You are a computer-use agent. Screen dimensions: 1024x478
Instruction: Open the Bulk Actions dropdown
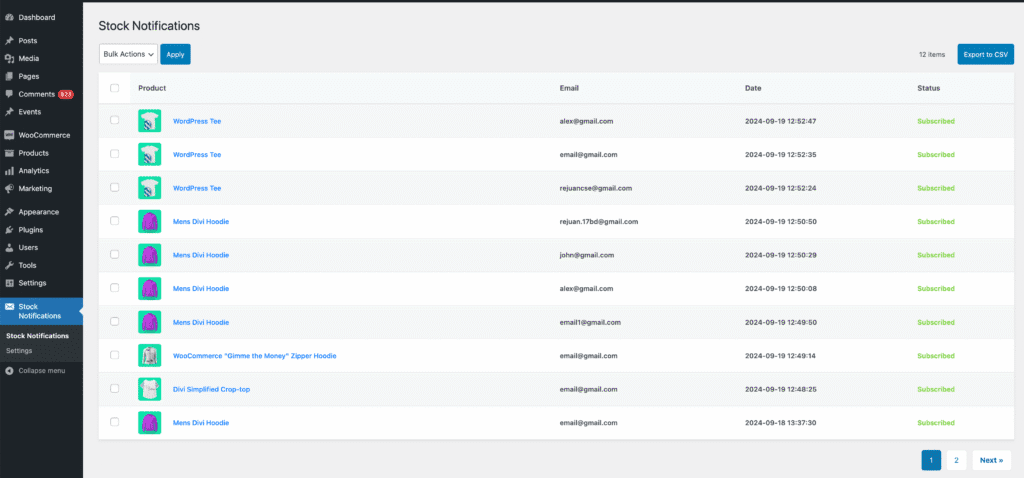point(129,54)
